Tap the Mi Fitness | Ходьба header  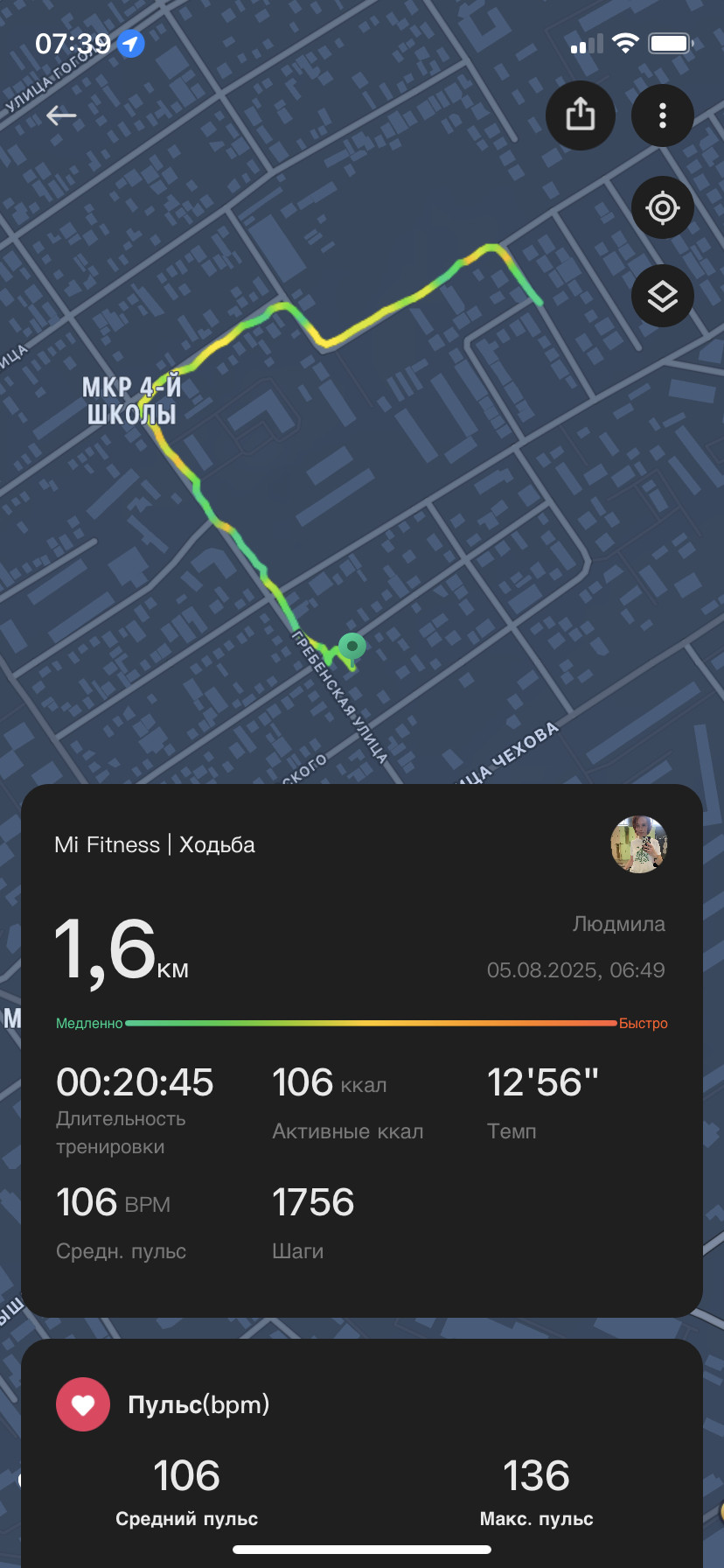(x=155, y=844)
